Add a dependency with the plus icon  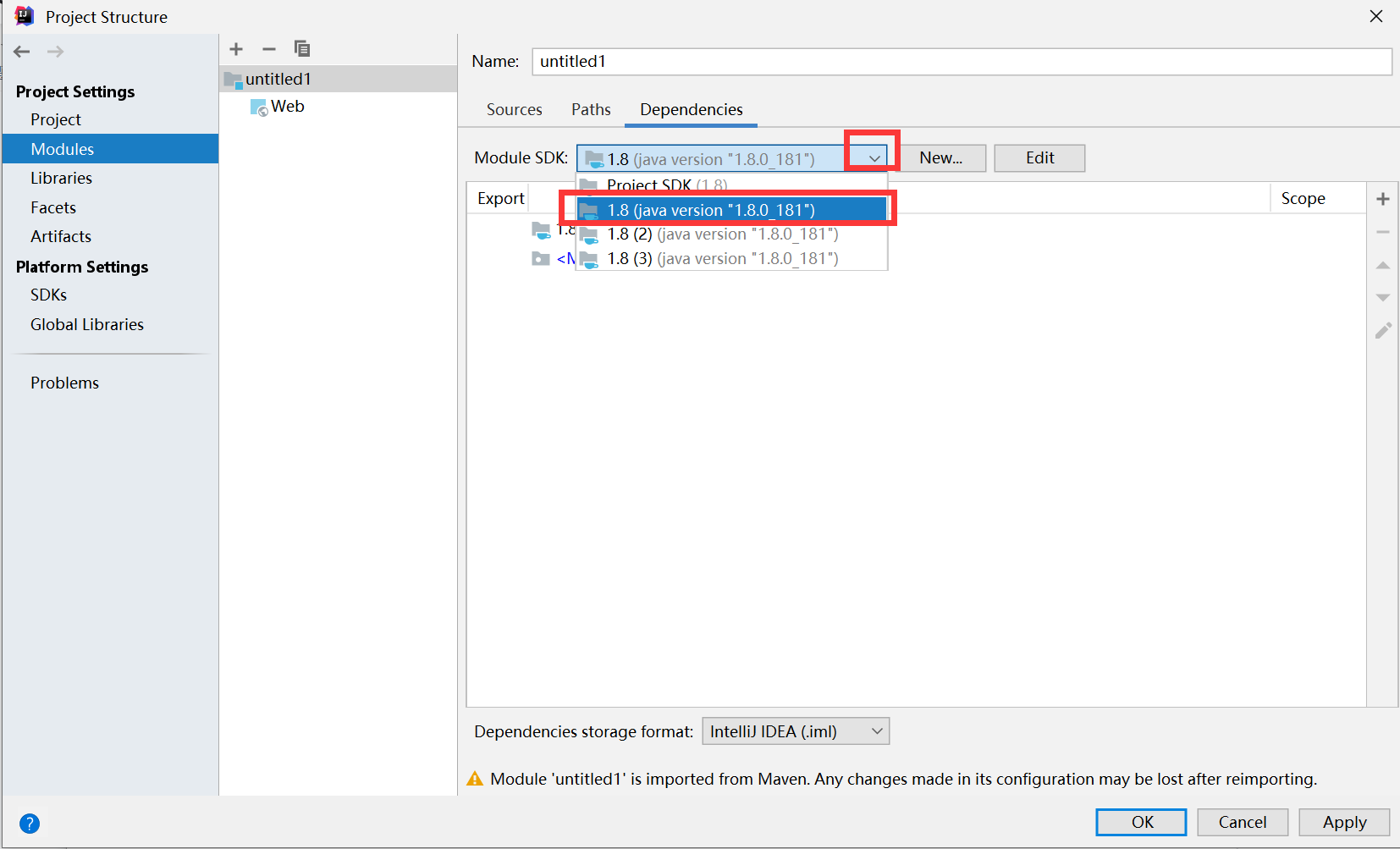click(x=1383, y=199)
